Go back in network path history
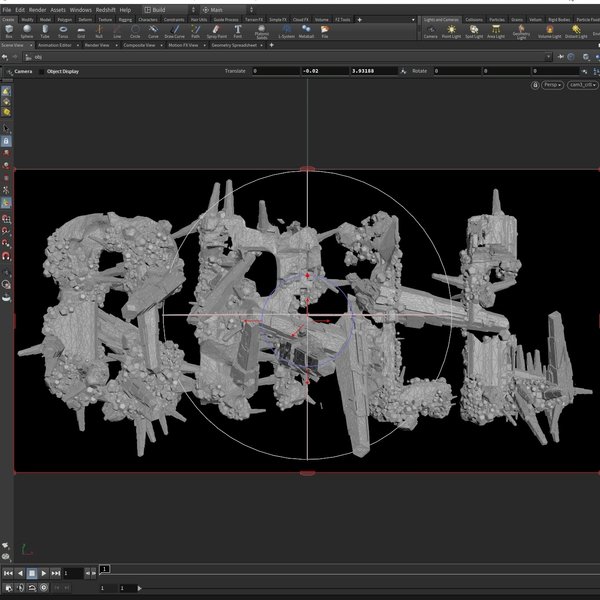The width and height of the screenshot is (600, 600). point(5,57)
